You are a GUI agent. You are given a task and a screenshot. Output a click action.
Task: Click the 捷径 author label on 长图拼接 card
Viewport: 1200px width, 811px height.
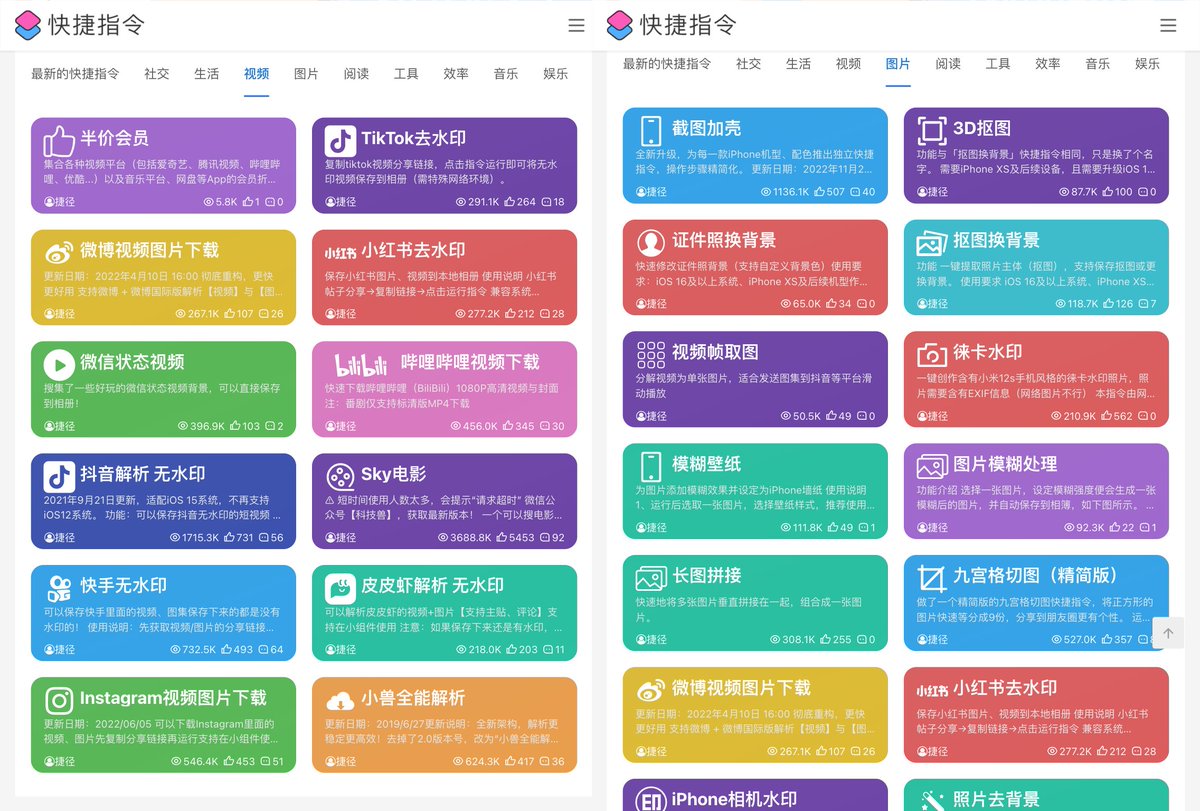pyautogui.click(x=651, y=640)
